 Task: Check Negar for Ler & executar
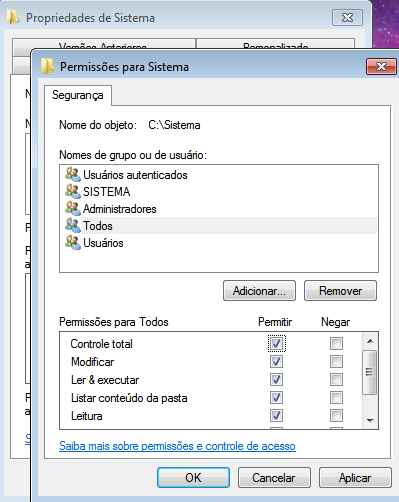[336, 379]
